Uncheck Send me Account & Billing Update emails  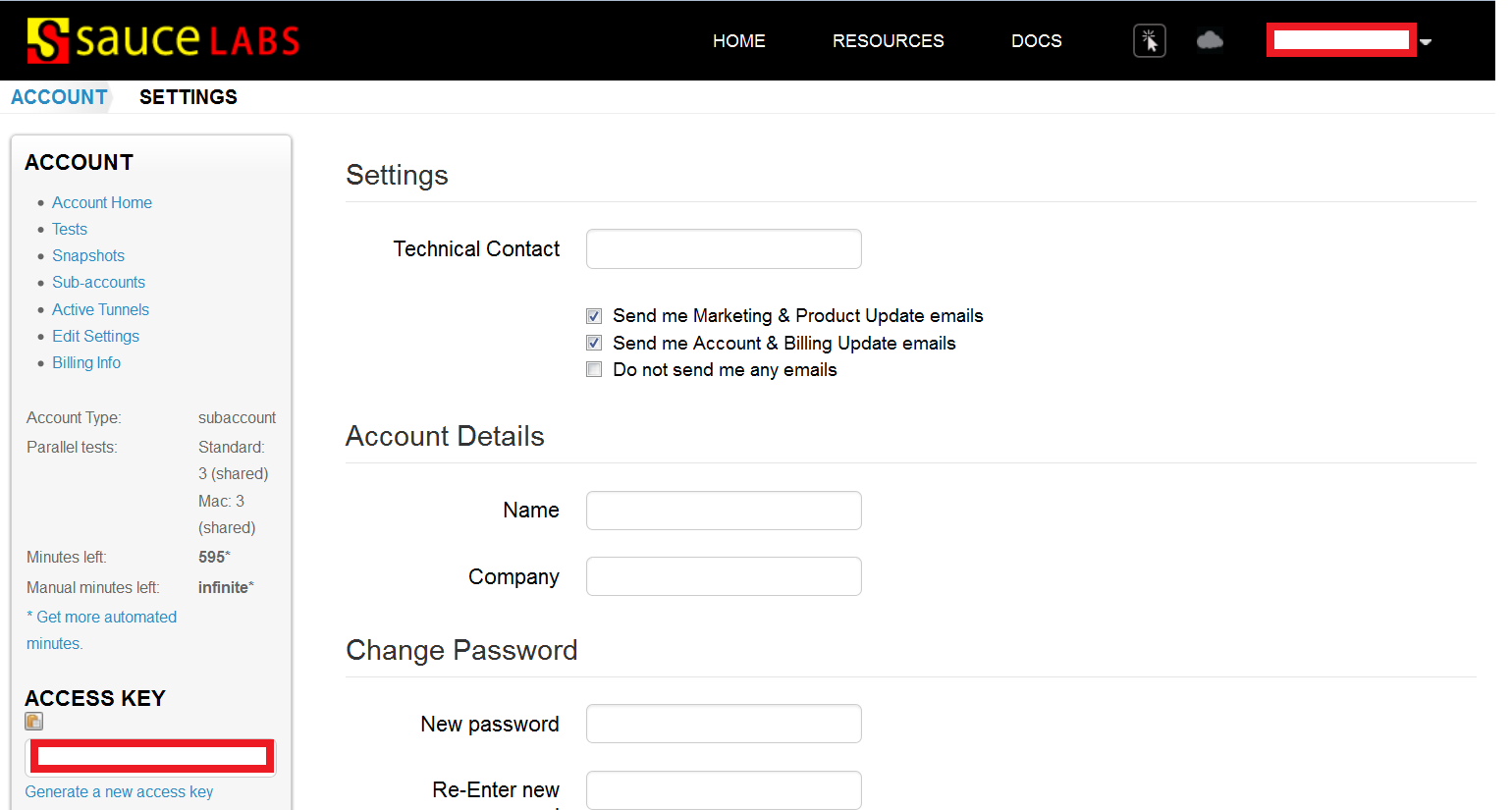(x=594, y=343)
